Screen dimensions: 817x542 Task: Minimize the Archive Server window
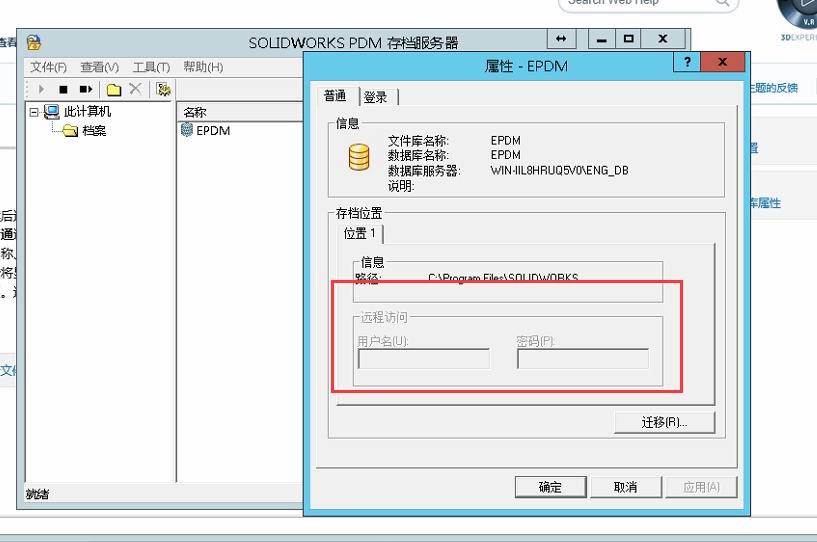602,39
